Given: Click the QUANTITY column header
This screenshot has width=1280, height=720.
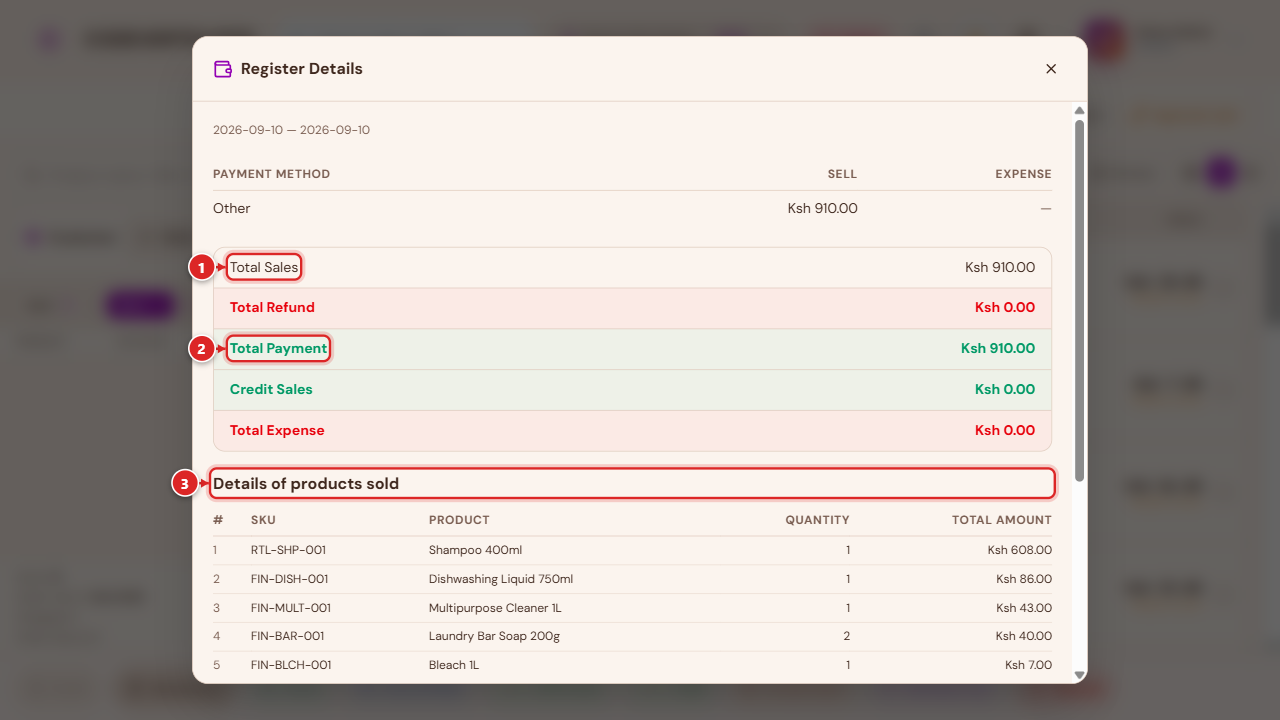Looking at the screenshot, I should point(817,520).
